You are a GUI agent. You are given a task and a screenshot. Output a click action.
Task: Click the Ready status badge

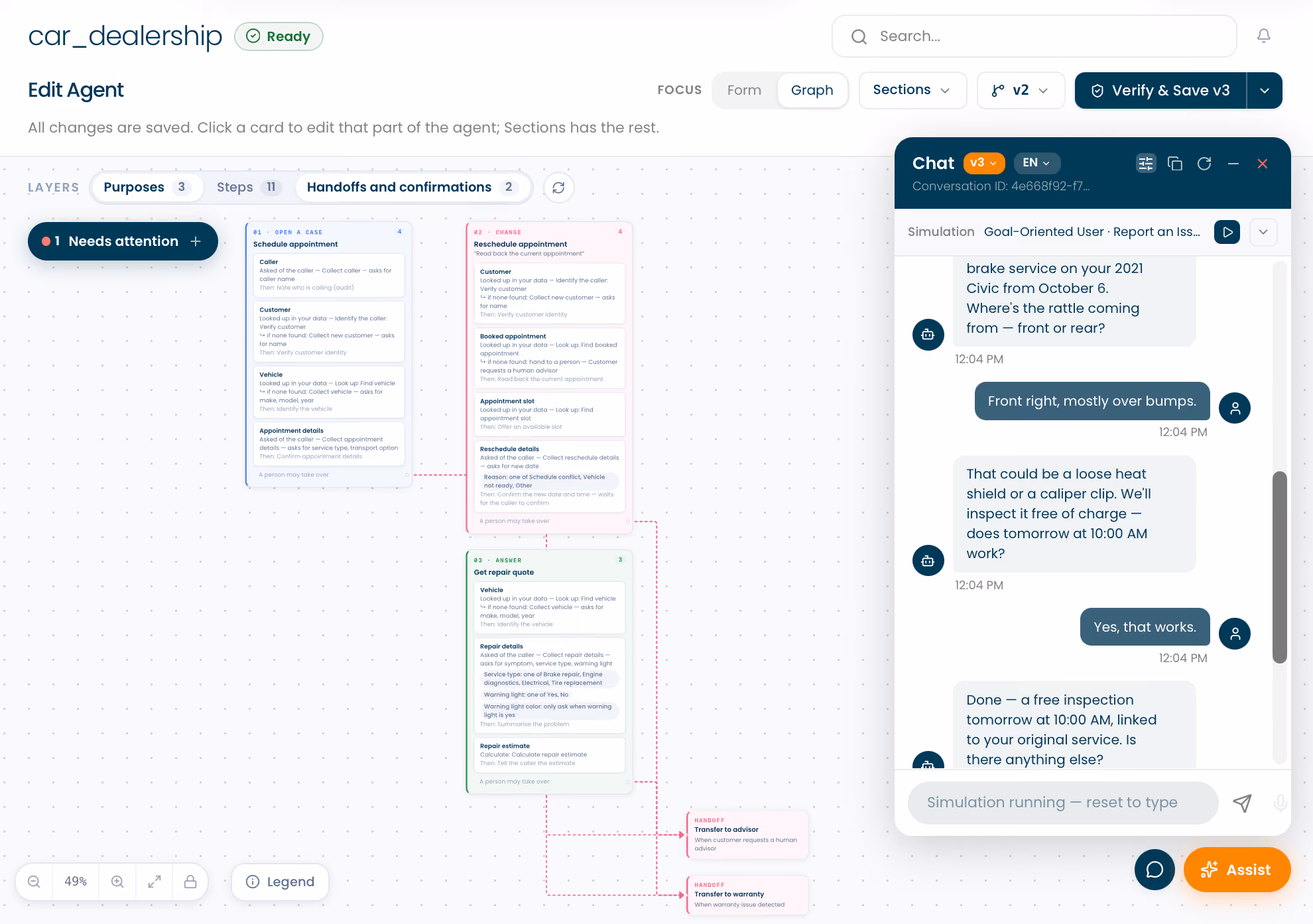(279, 36)
